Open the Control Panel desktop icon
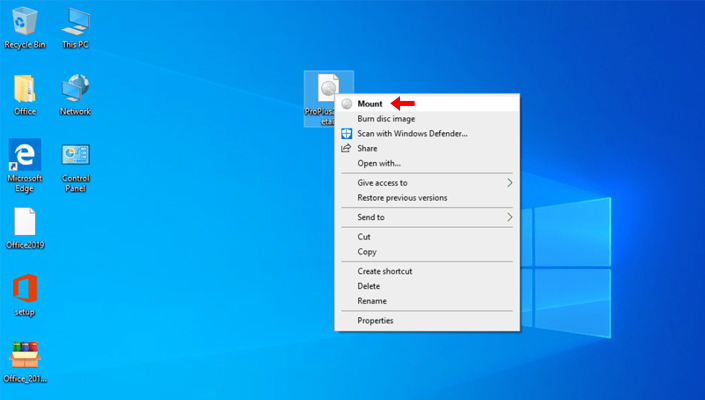 click(x=76, y=155)
